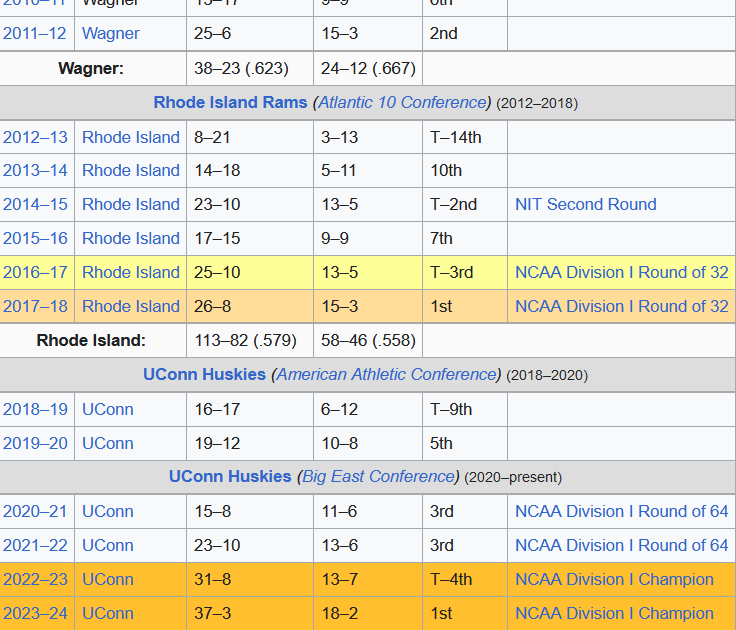The width and height of the screenshot is (736, 630).
Task: Click the 2012–13 season link
Action: [35, 137]
